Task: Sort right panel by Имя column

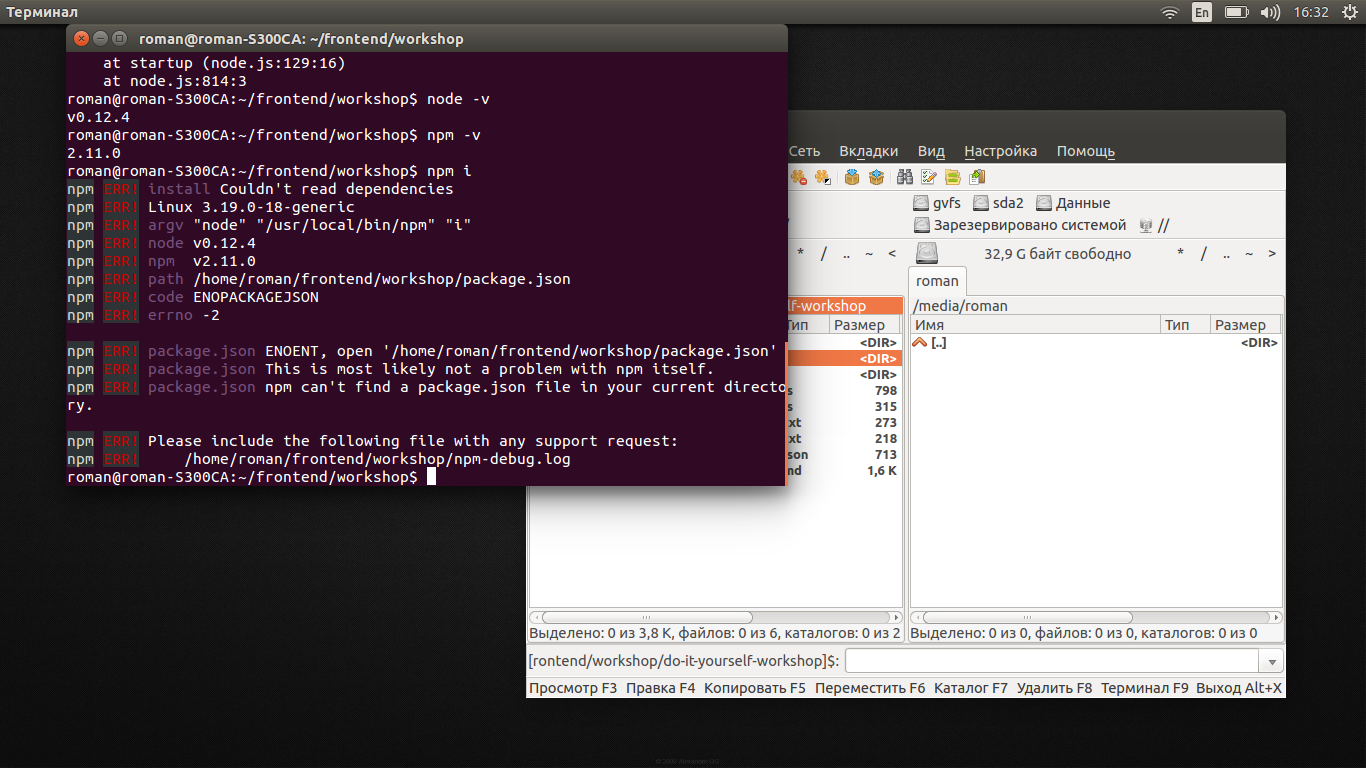Action: (1035, 325)
